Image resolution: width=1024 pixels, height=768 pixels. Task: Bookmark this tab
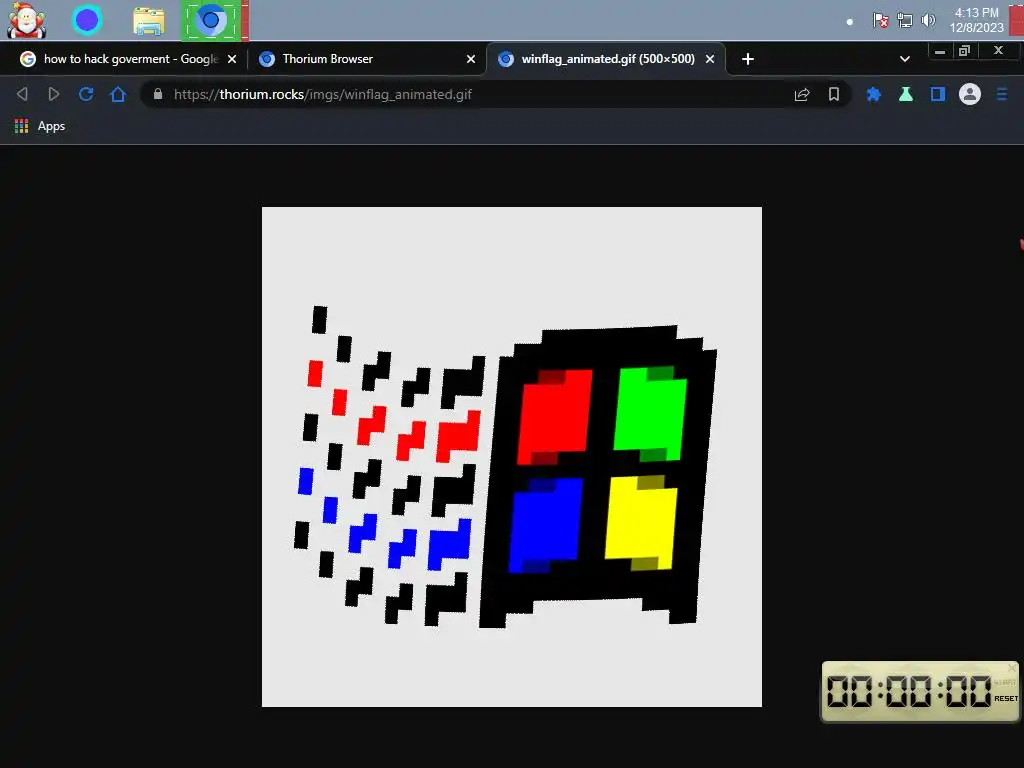pyautogui.click(x=834, y=94)
